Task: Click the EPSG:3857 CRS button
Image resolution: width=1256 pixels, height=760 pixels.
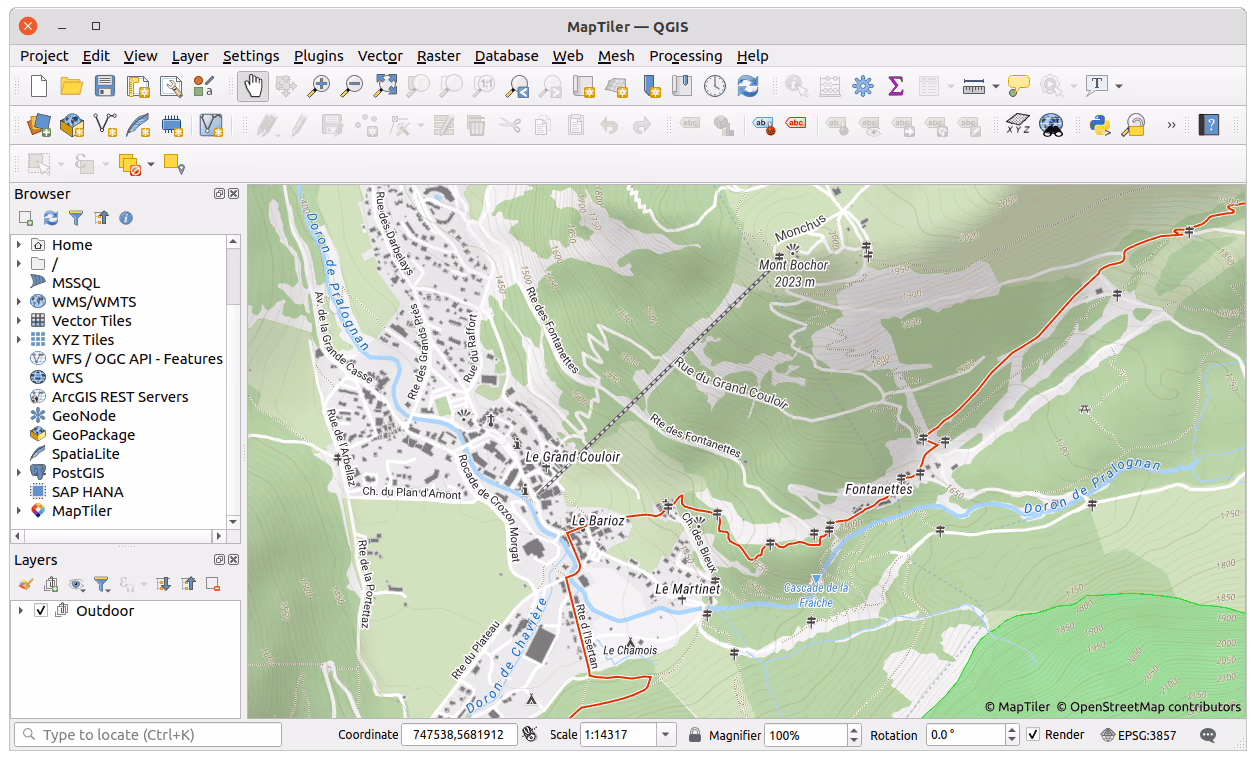Action: click(1138, 735)
